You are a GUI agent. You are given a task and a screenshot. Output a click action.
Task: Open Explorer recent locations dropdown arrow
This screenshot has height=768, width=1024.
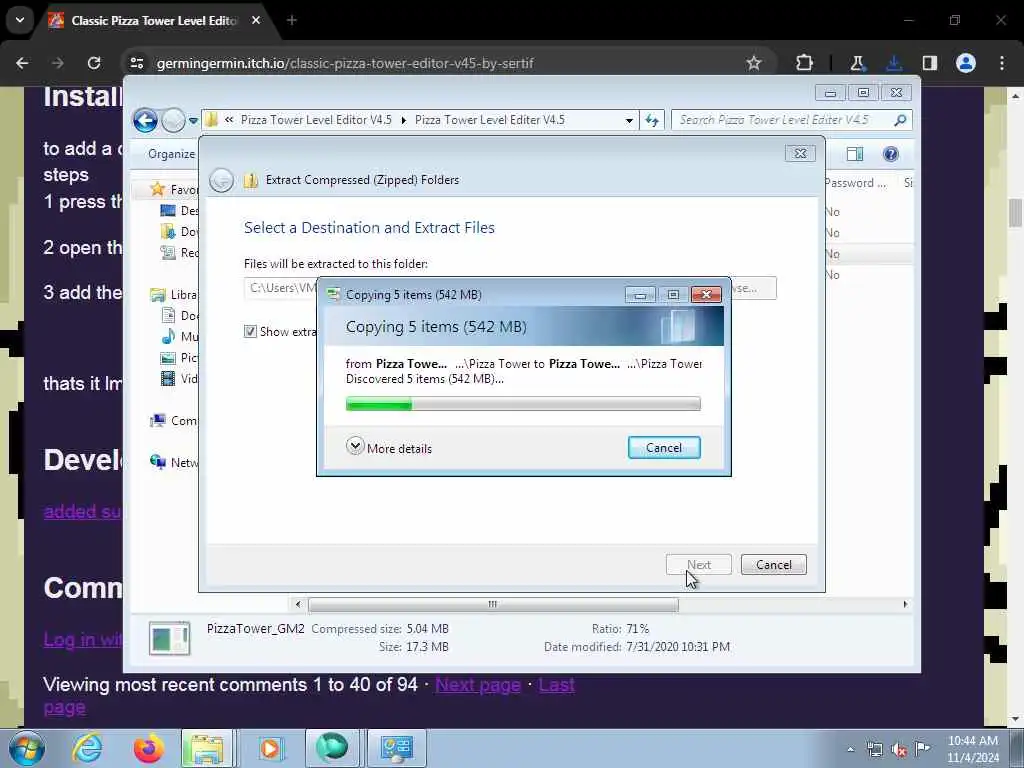pyautogui.click(x=193, y=121)
